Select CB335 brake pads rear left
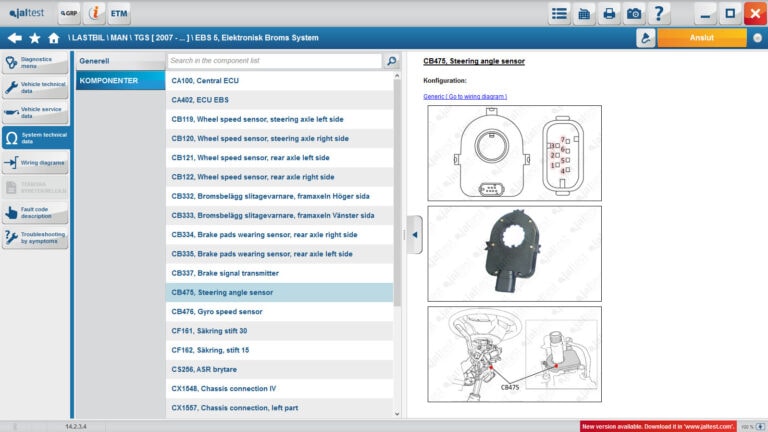The height and width of the screenshot is (432, 768). (x=279, y=254)
